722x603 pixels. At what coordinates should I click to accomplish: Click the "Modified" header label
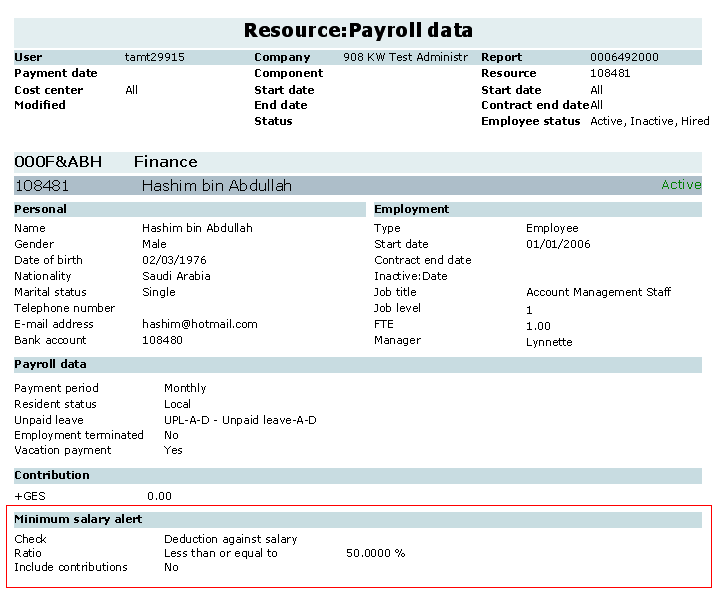pyautogui.click(x=40, y=105)
